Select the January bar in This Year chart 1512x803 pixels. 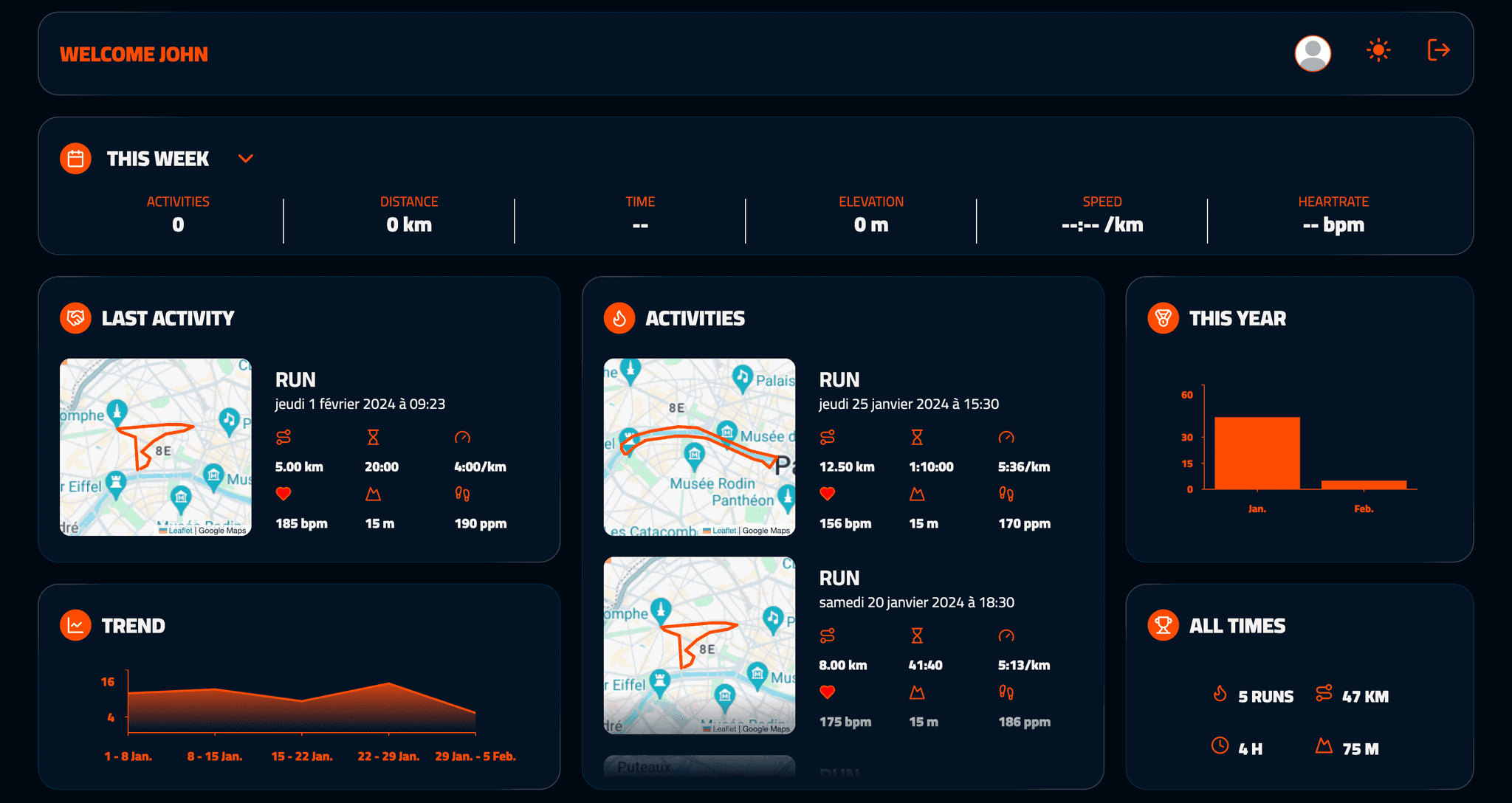(1257, 453)
